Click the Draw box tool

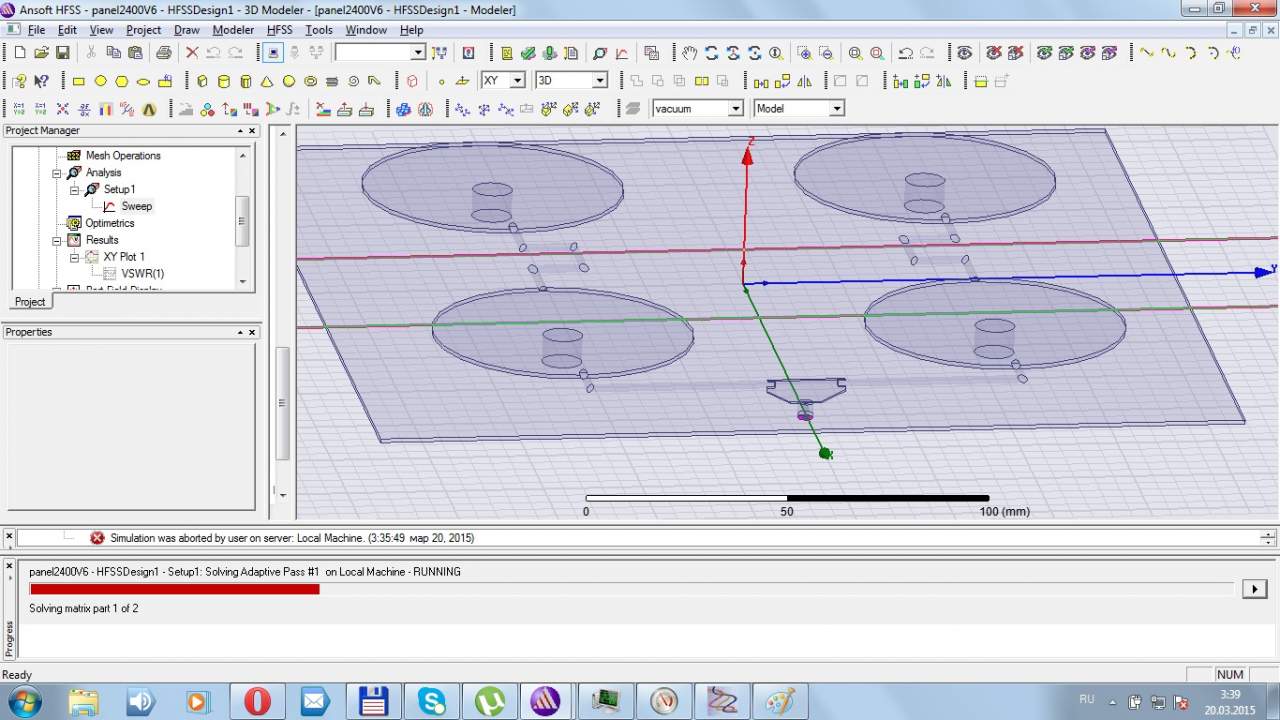click(x=202, y=81)
